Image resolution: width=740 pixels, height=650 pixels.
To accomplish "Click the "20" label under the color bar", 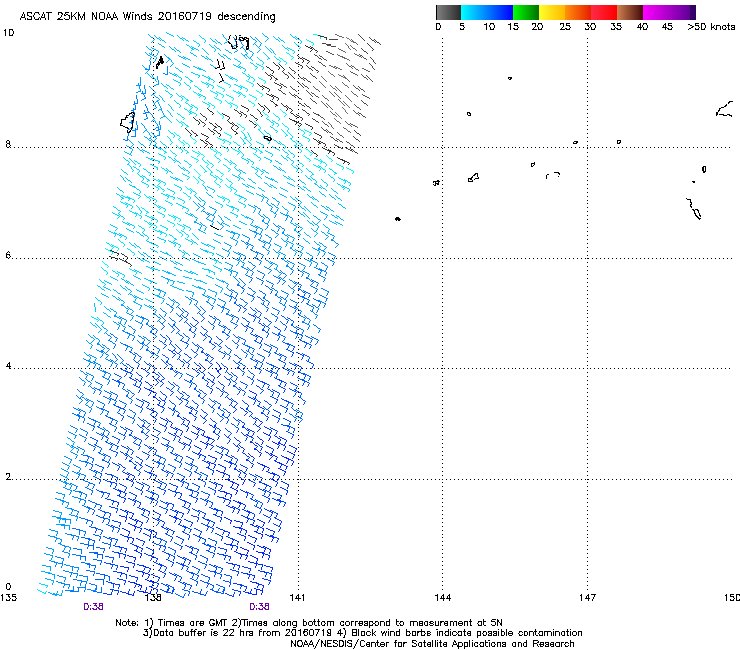I will click(x=537, y=27).
